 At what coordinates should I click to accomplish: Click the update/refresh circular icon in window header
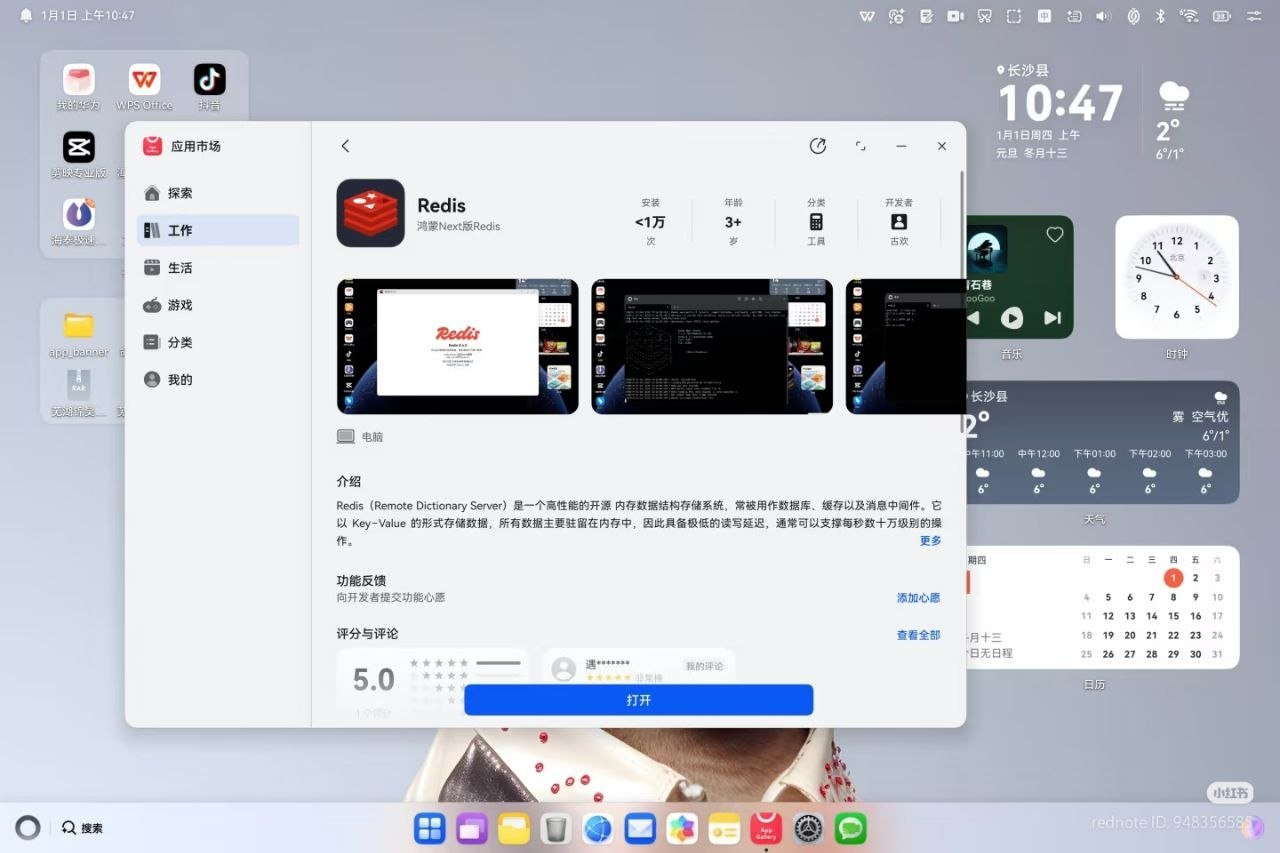[x=818, y=146]
